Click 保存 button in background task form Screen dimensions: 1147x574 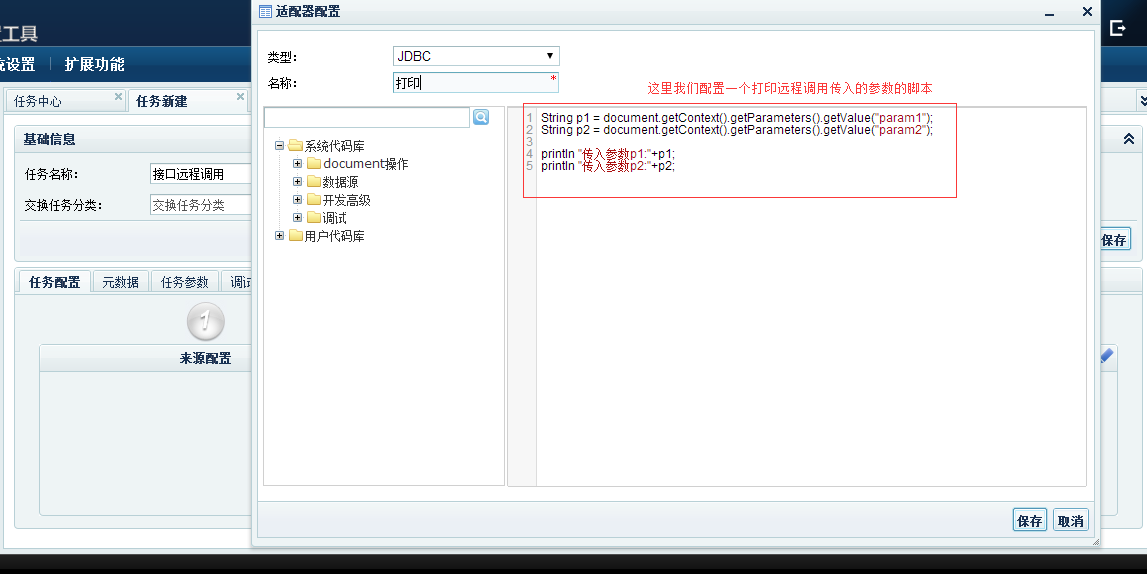(1115, 240)
